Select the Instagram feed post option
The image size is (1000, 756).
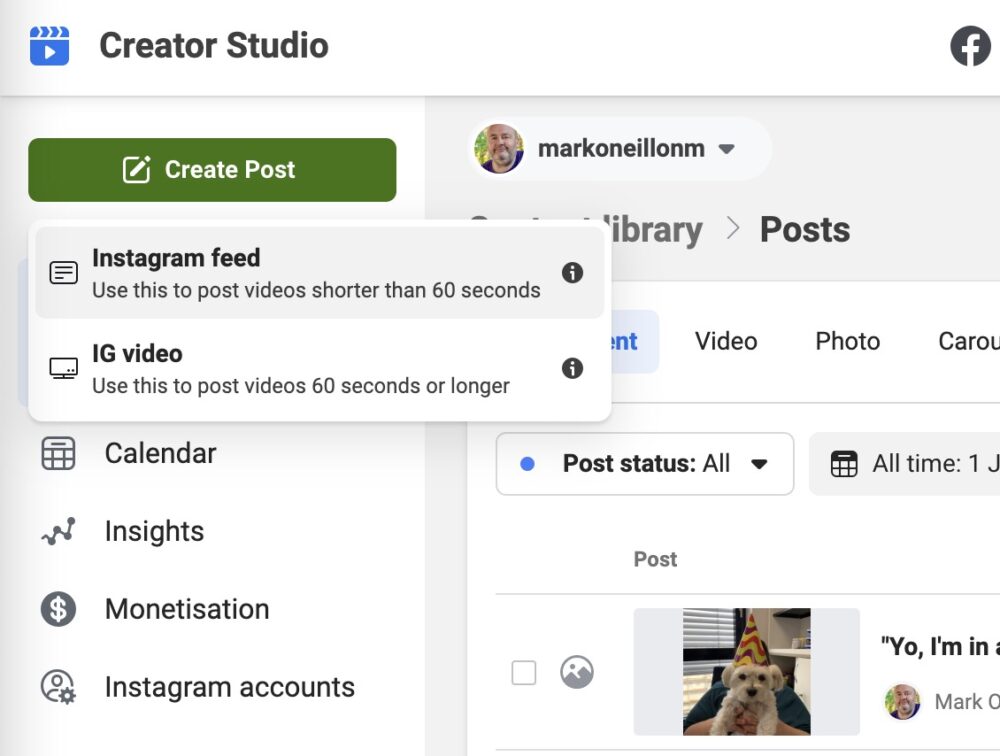click(300, 272)
